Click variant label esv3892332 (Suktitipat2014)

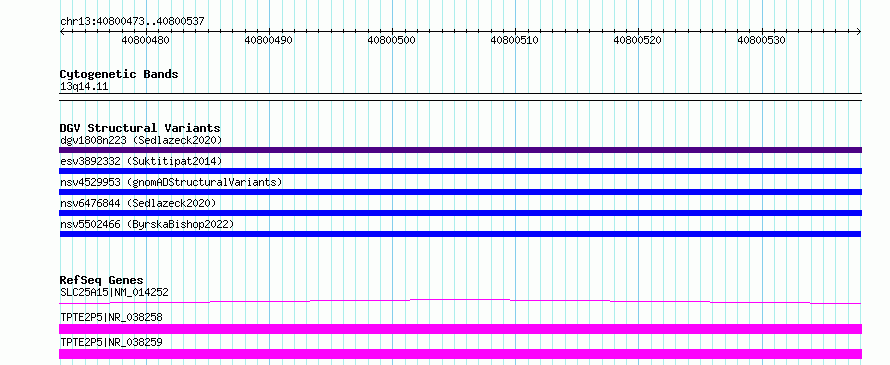pos(141,161)
